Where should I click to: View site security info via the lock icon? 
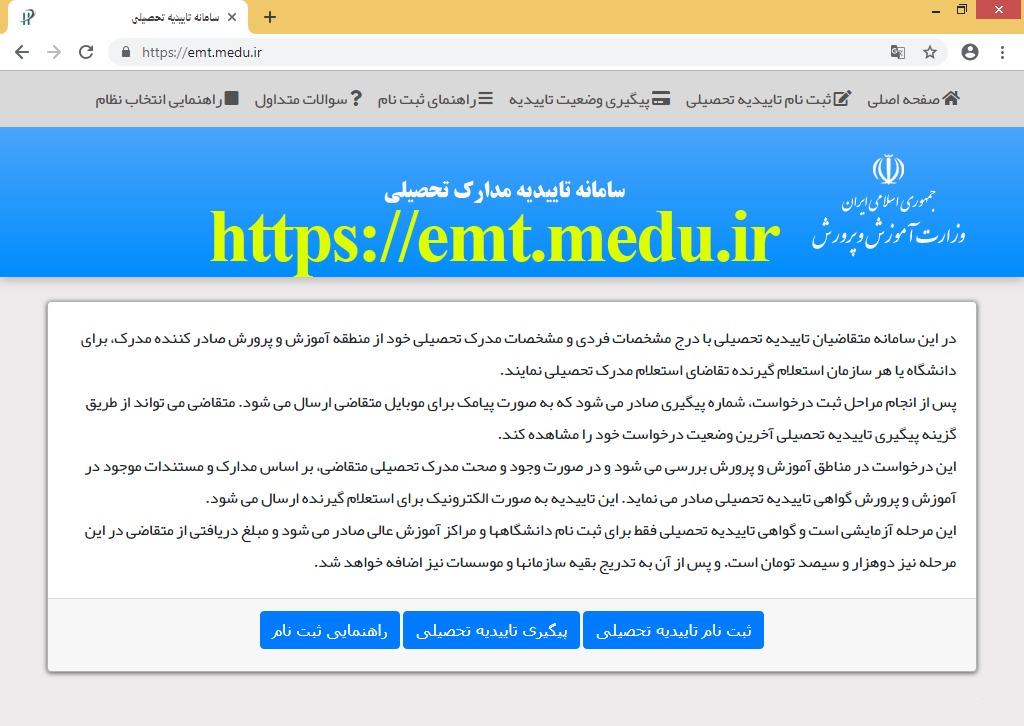pyautogui.click(x=126, y=52)
